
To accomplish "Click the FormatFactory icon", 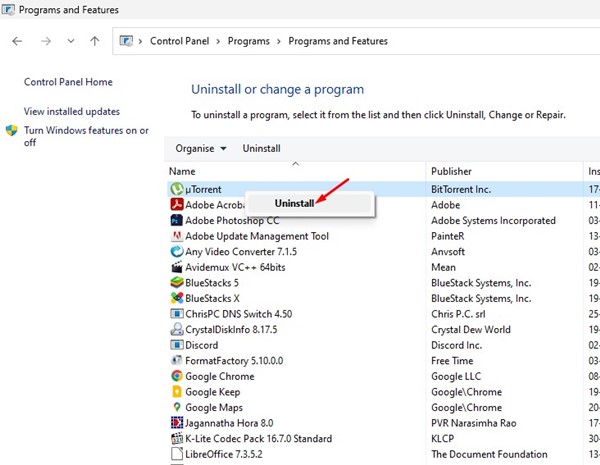I will (x=177, y=360).
